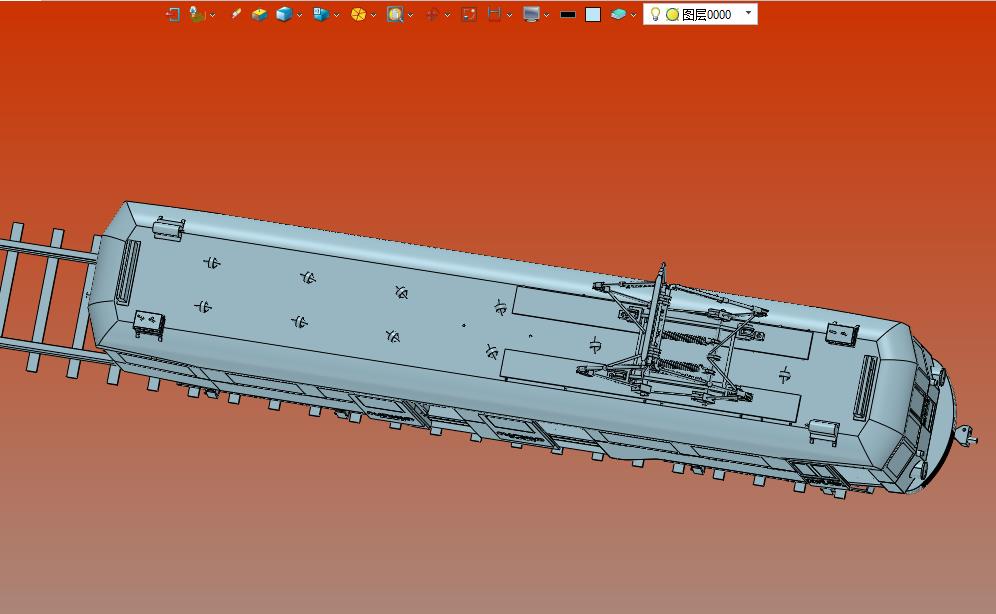Open the zoom options dropdown arrow

[x=410, y=15]
